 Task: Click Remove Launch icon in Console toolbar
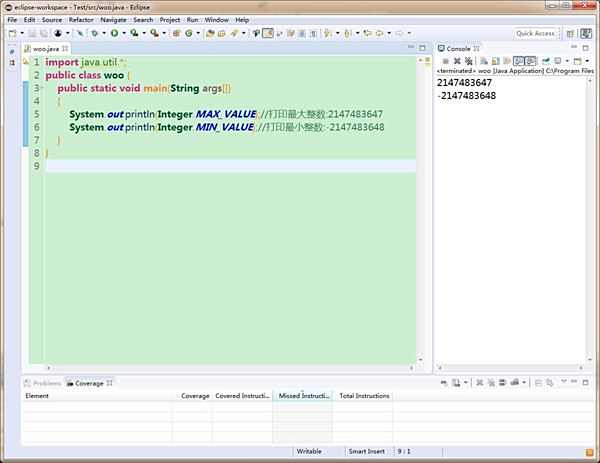457,61
